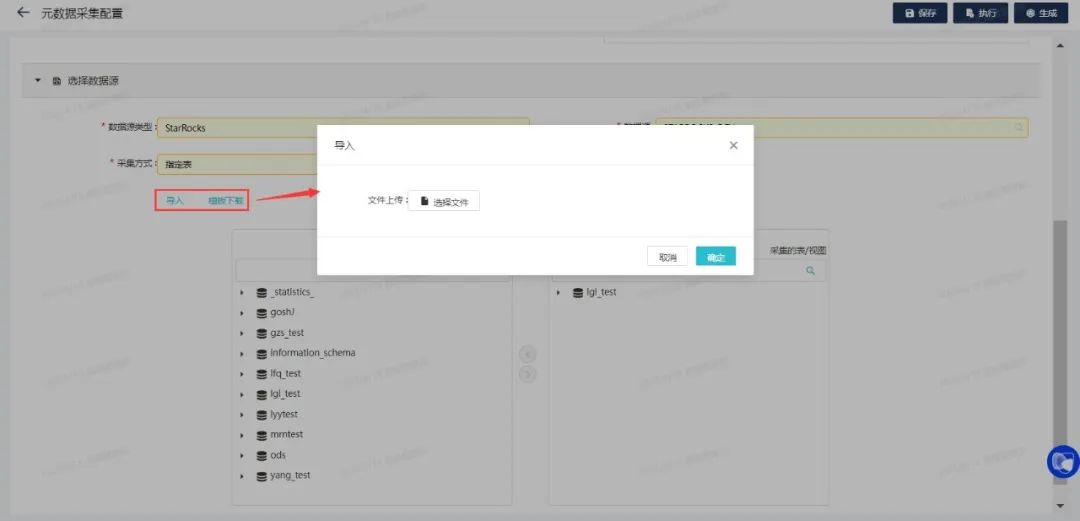
Task: Confirm the import with 确定
Action: click(x=716, y=257)
